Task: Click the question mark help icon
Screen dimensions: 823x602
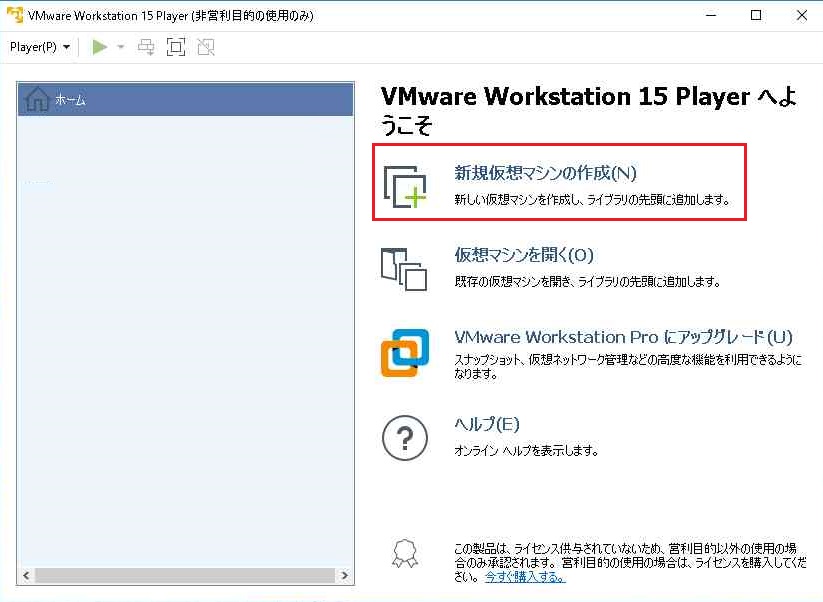Action: 405,438
